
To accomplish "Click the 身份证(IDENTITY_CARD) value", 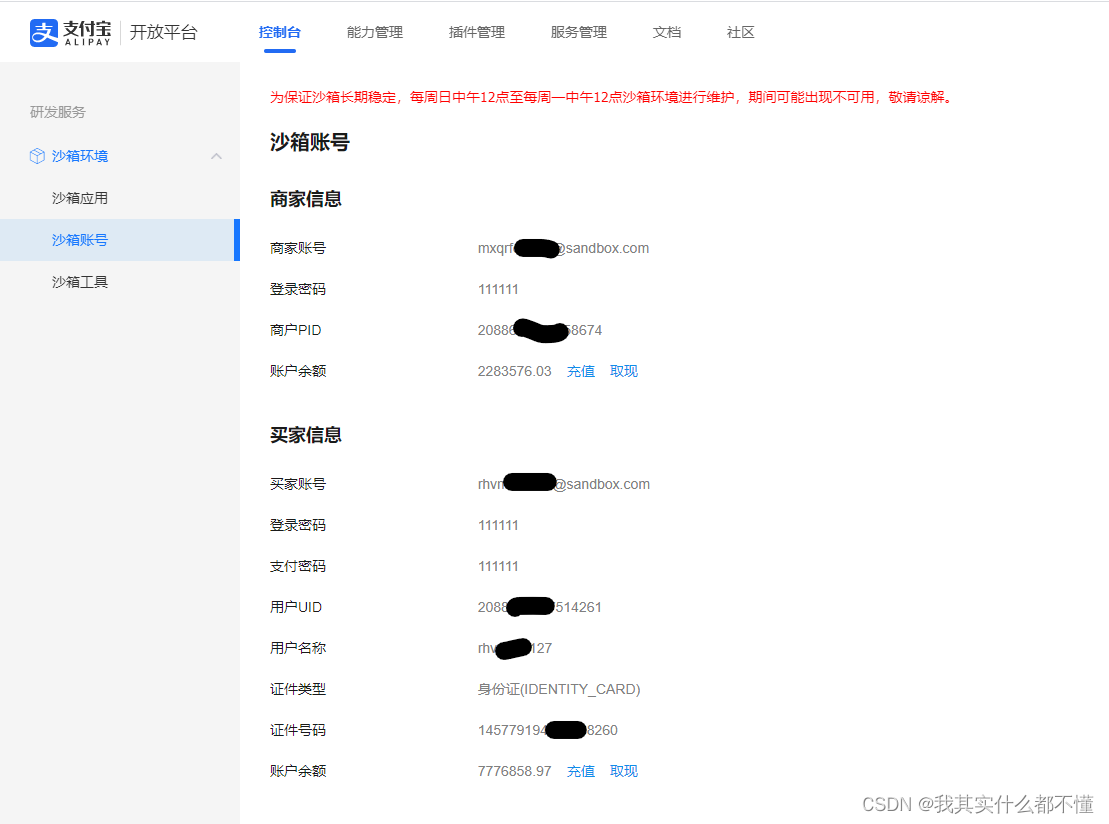I will 559,689.
